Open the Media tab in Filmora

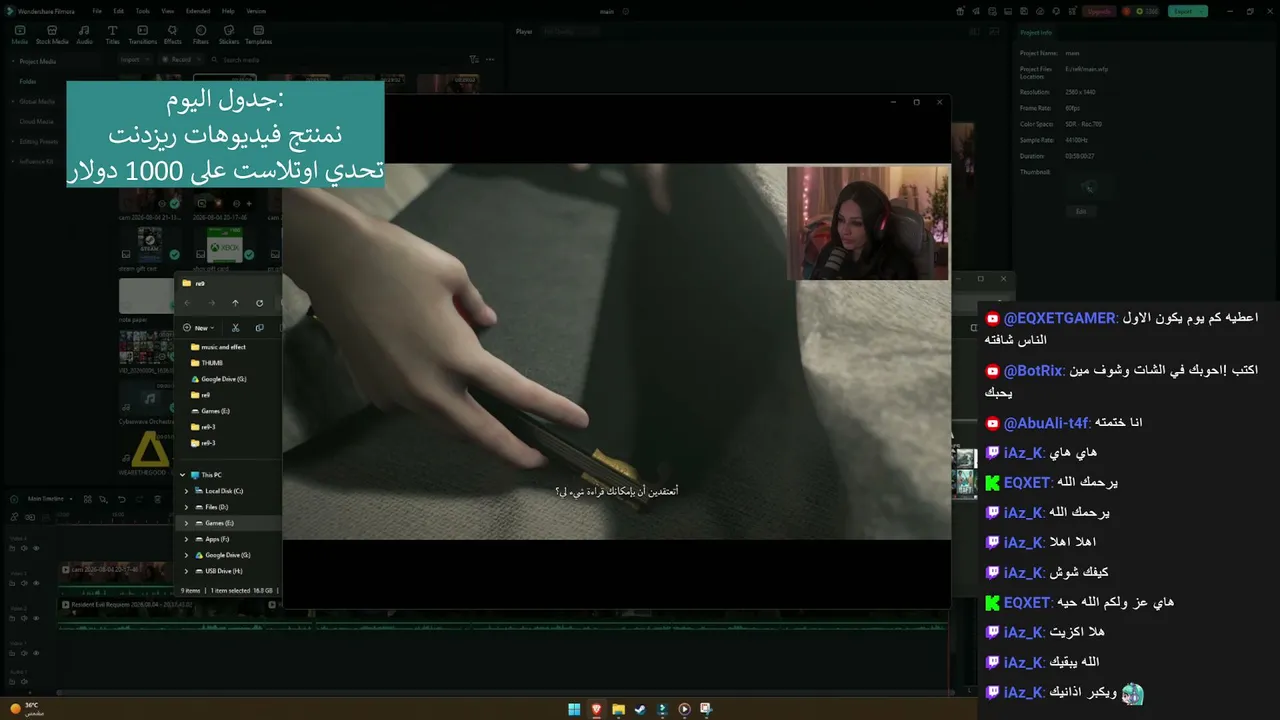(19, 35)
